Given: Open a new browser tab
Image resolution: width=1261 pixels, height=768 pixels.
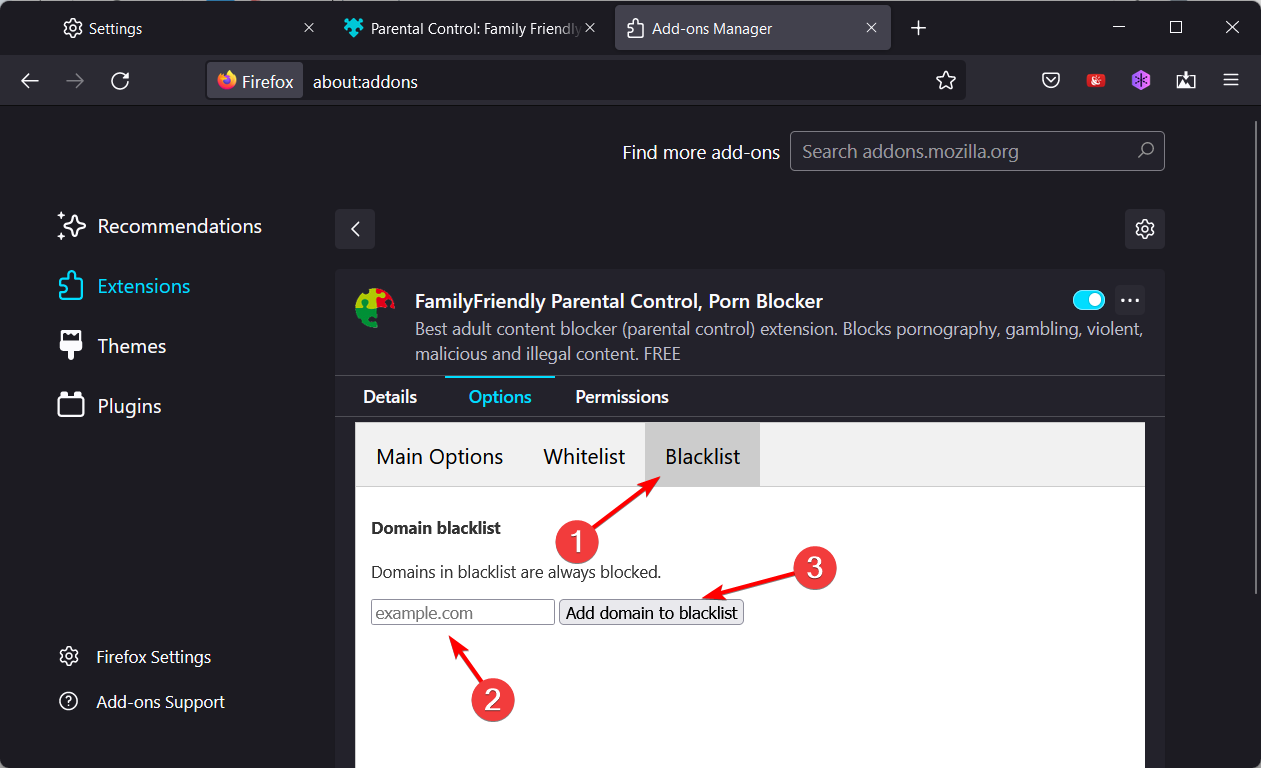Looking at the screenshot, I should (x=919, y=28).
